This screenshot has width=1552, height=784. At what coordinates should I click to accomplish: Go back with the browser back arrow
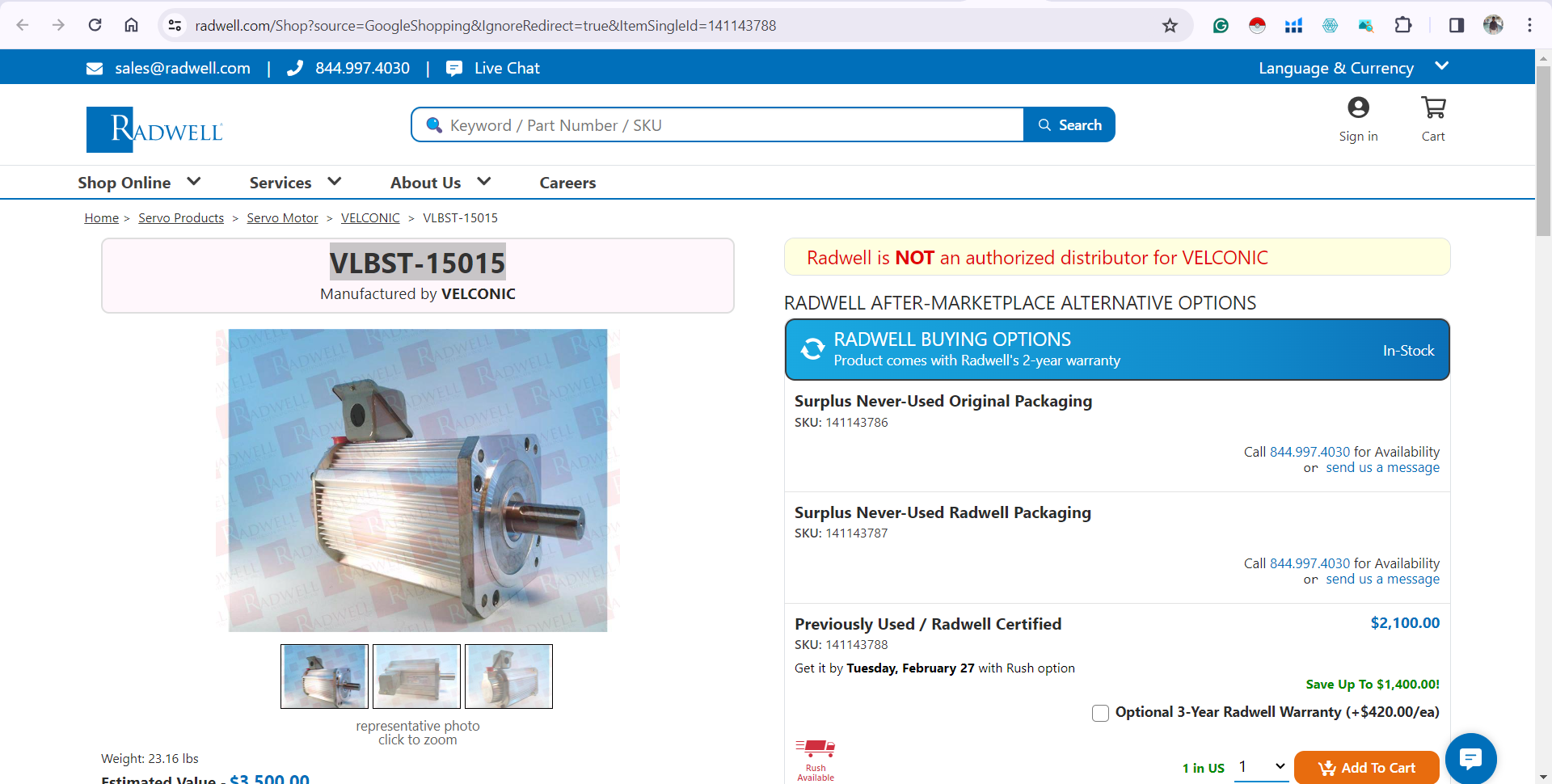click(x=23, y=25)
